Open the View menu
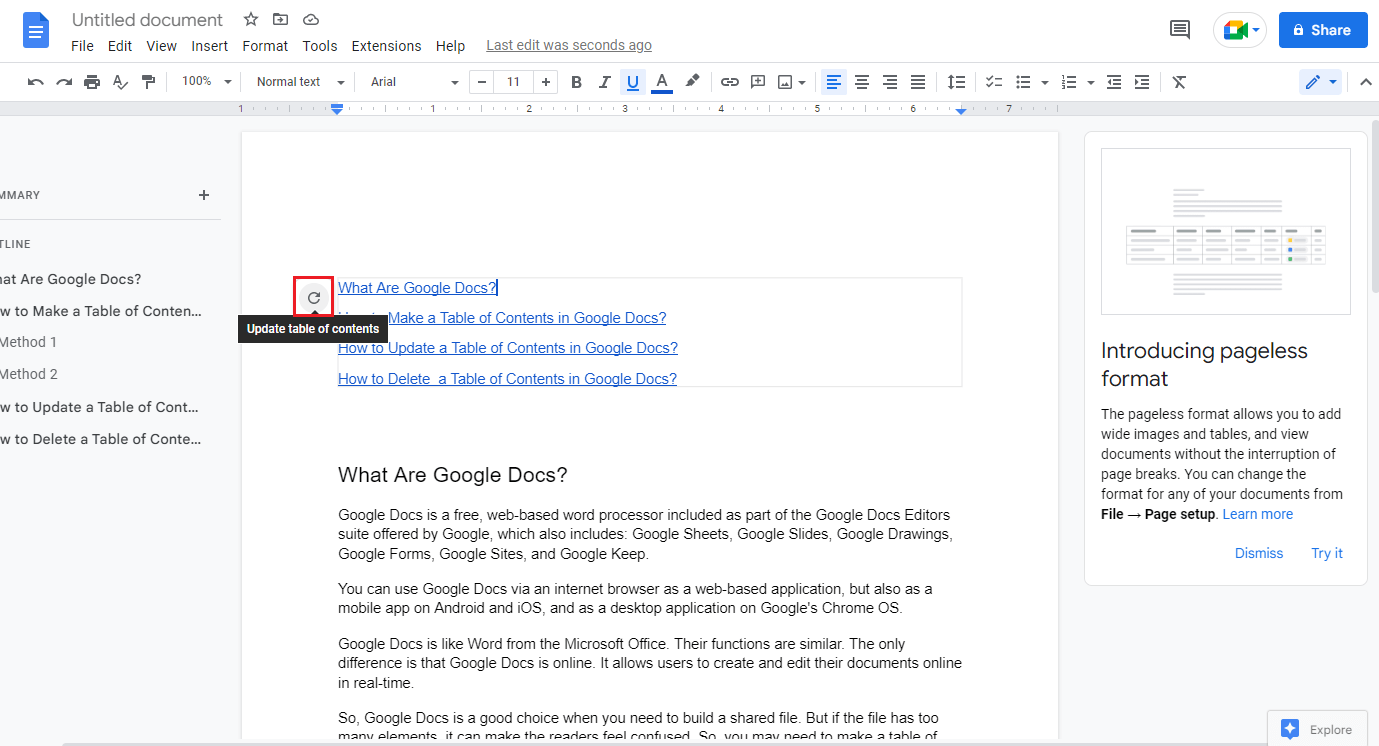Screen dimensions: 1379x746 (x=161, y=46)
